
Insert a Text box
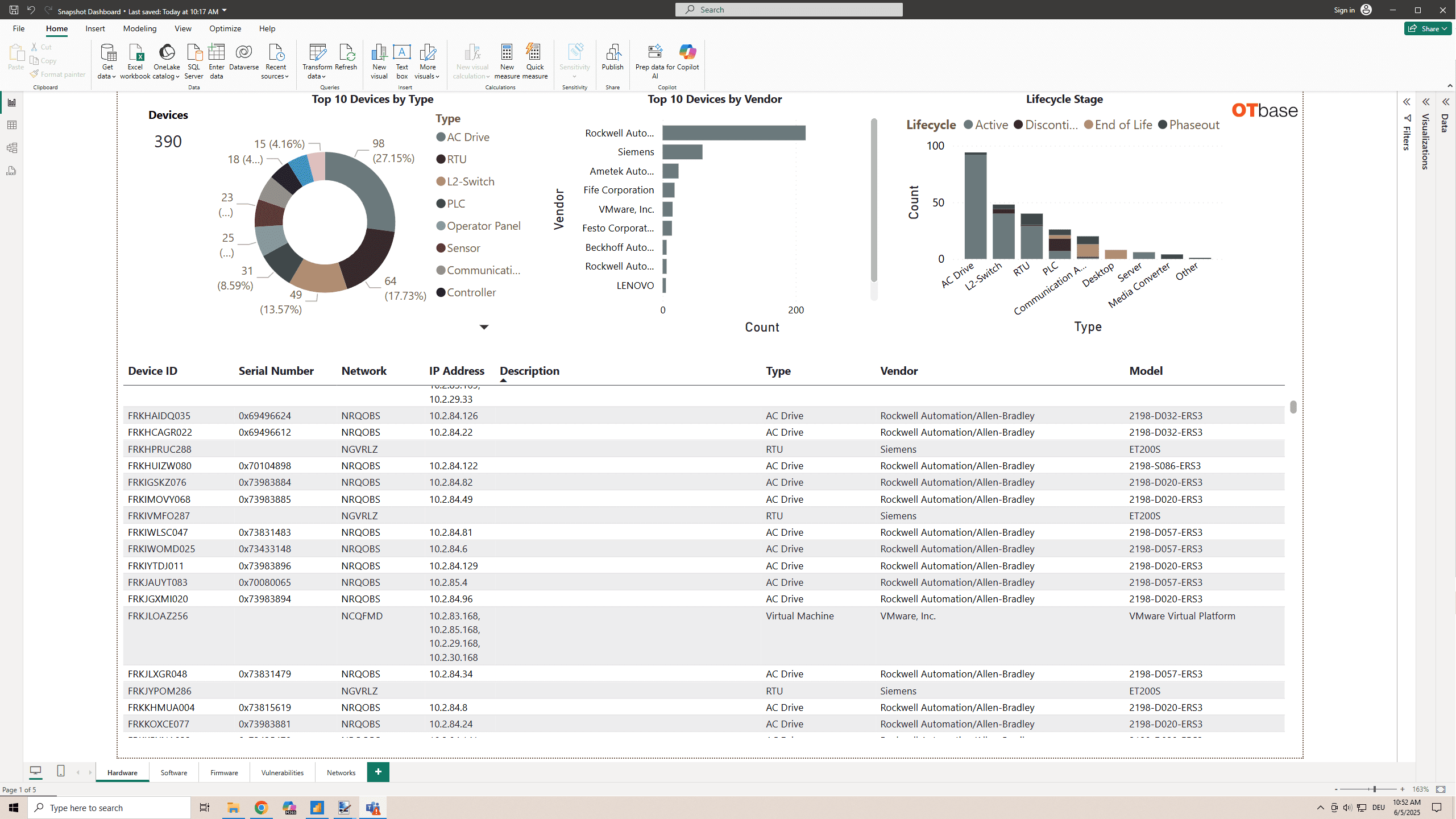[402, 61]
